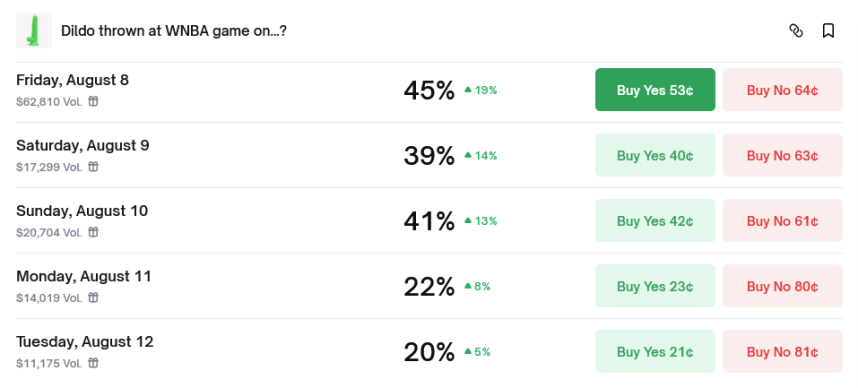
Task: Click Buy Yes 23¢ for Monday
Action: (655, 286)
